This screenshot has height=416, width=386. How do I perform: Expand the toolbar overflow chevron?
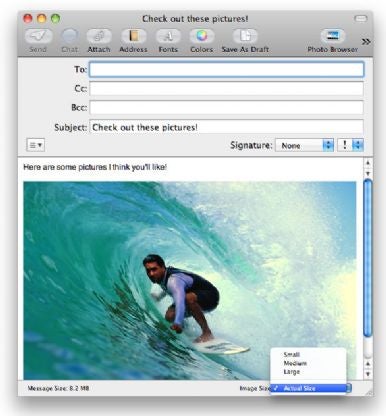click(x=366, y=42)
